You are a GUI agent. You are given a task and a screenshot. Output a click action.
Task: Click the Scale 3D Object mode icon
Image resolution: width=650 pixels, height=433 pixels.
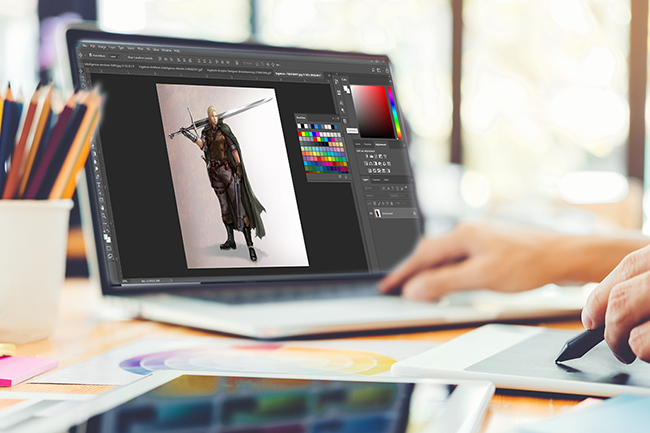277,65
